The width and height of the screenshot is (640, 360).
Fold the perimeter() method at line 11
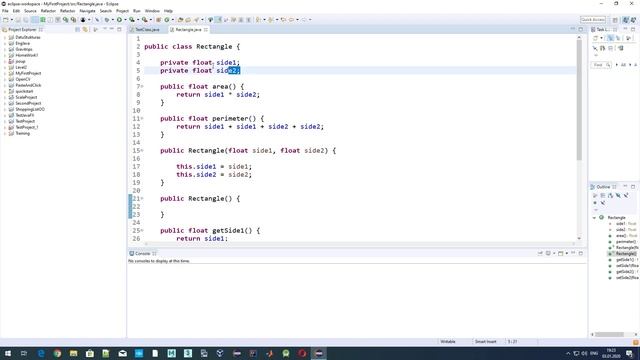coord(142,118)
